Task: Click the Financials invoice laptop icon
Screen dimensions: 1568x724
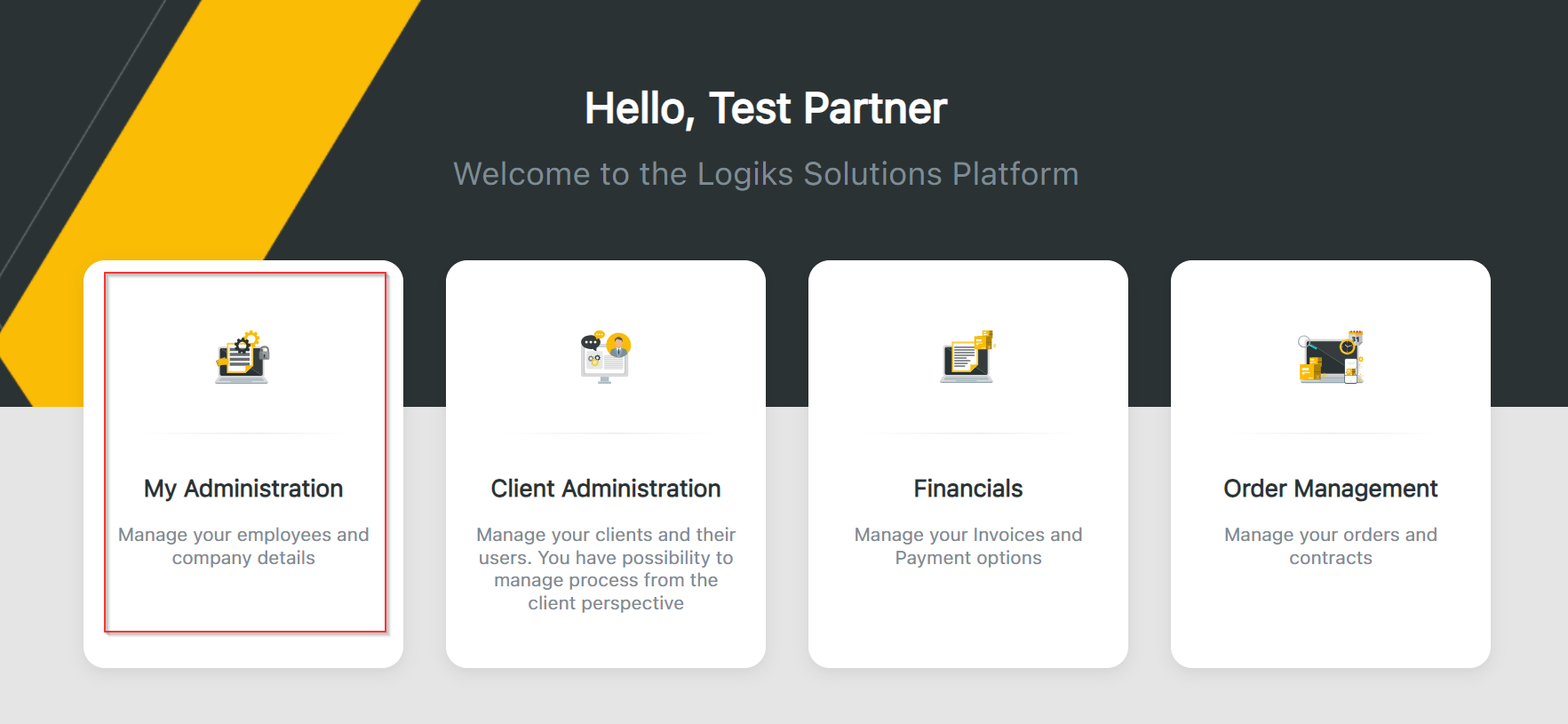Action: tap(967, 357)
